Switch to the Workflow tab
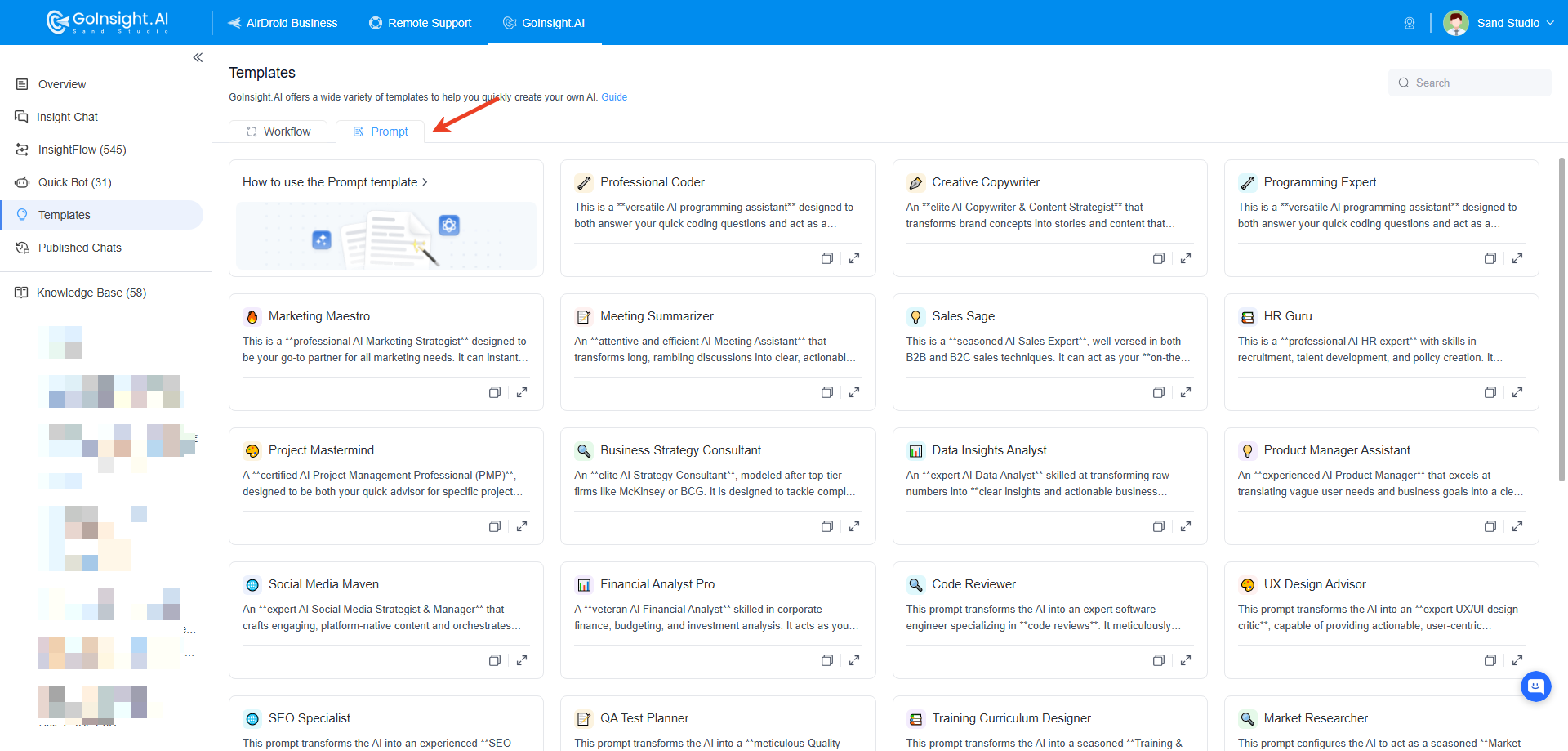Screen dimensions: 1568x751 (278, 132)
